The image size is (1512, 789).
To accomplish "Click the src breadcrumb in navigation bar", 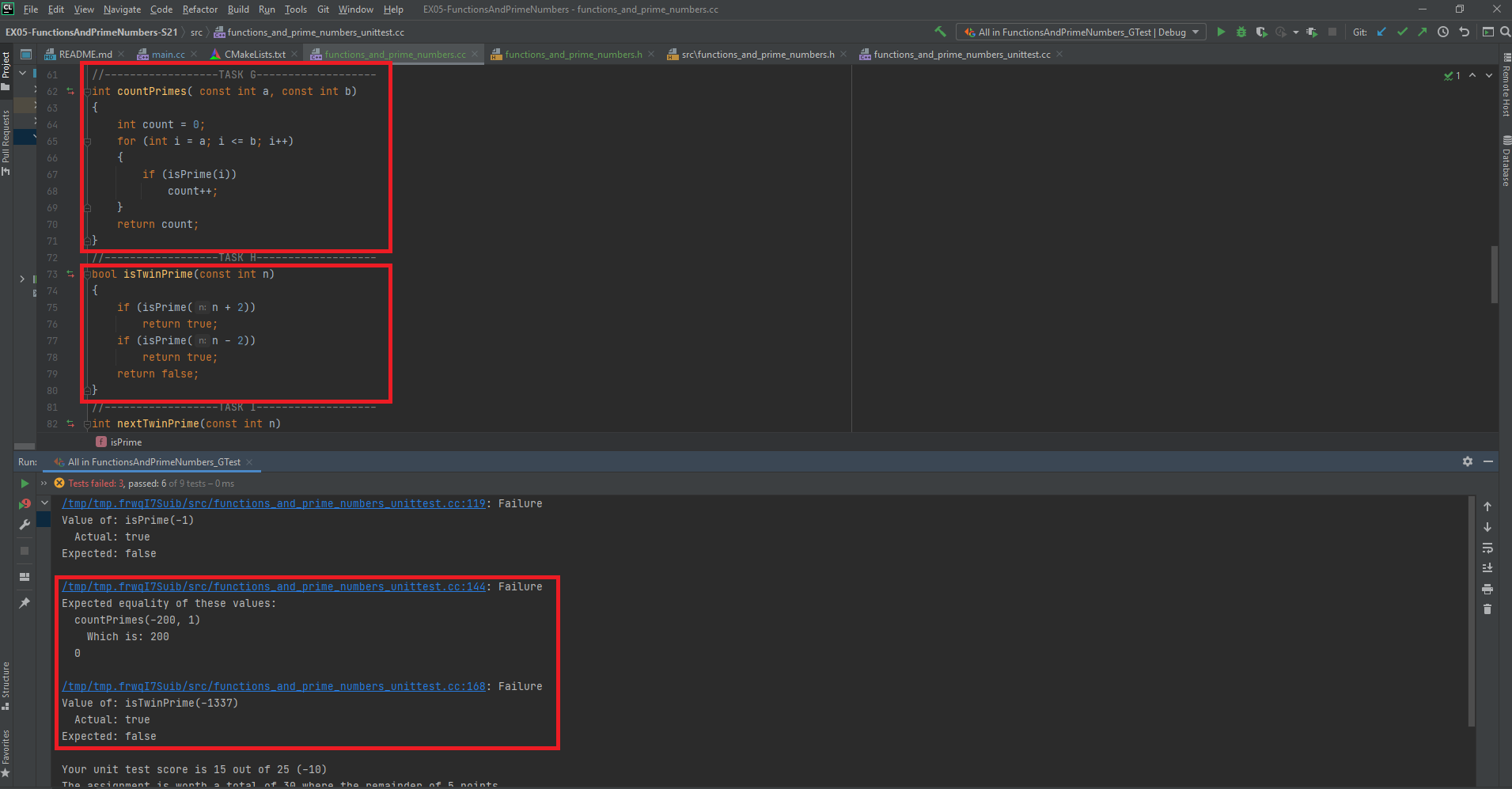I will coord(196,32).
